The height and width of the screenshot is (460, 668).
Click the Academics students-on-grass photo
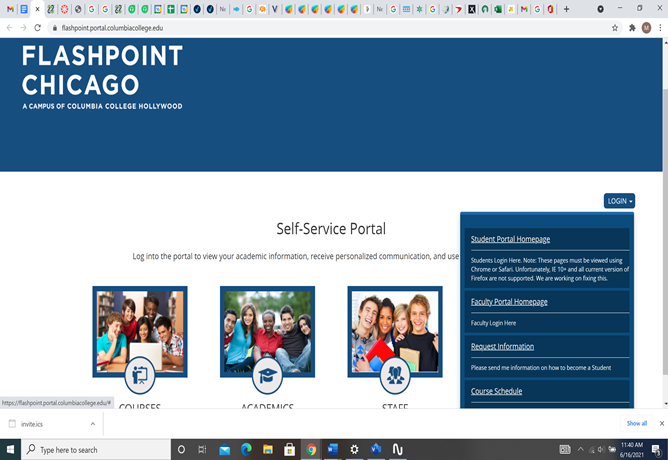[267, 331]
